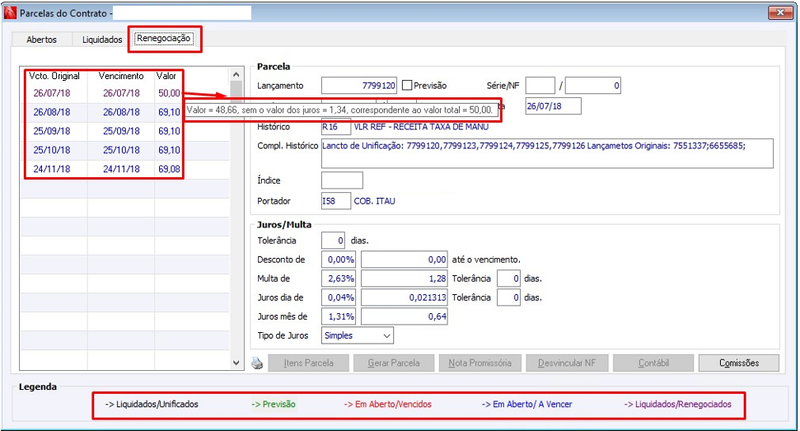Select the Renegociação tab
This screenshot has height=431, width=800.
pyautogui.click(x=163, y=38)
